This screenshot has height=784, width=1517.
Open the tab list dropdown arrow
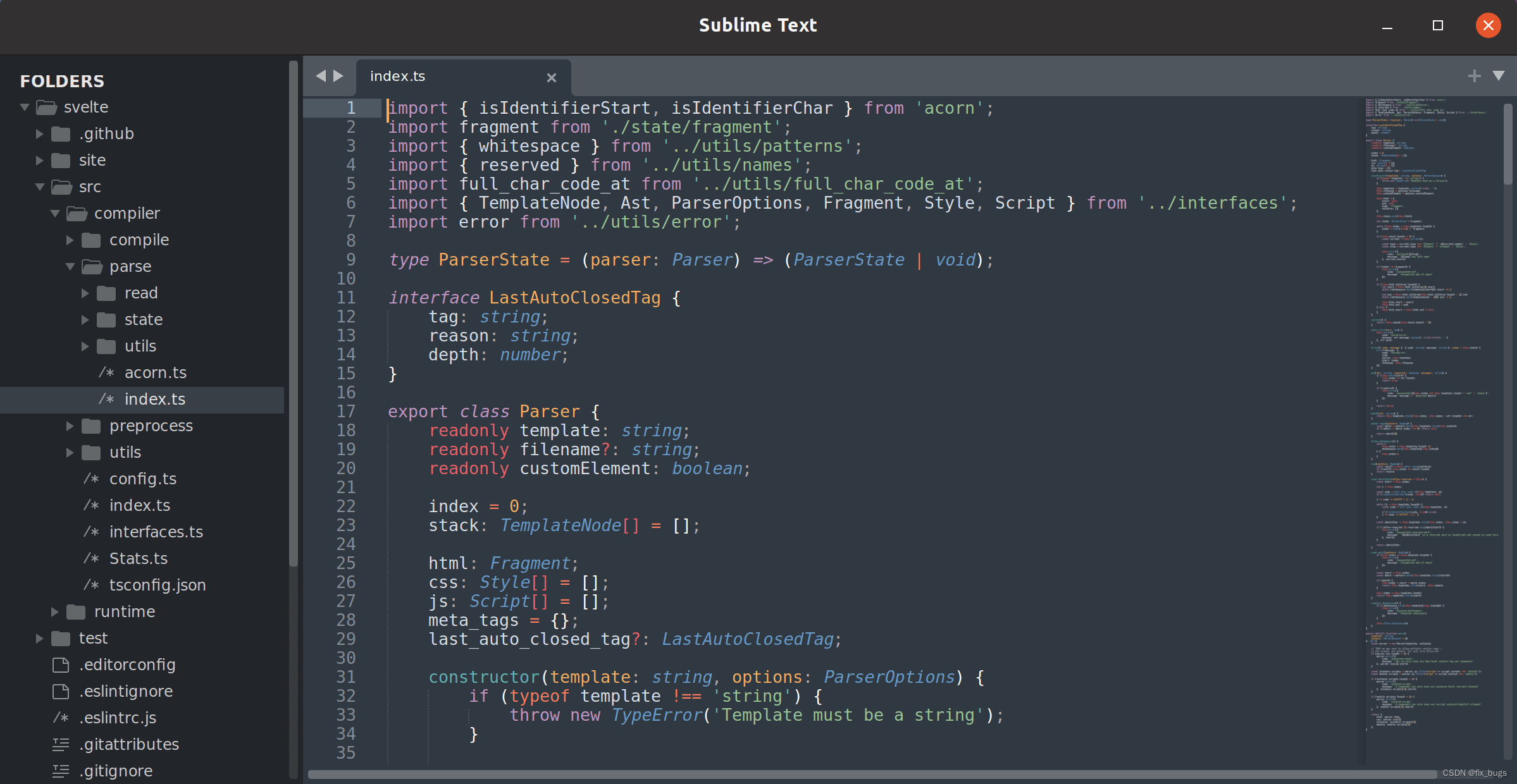1498,76
